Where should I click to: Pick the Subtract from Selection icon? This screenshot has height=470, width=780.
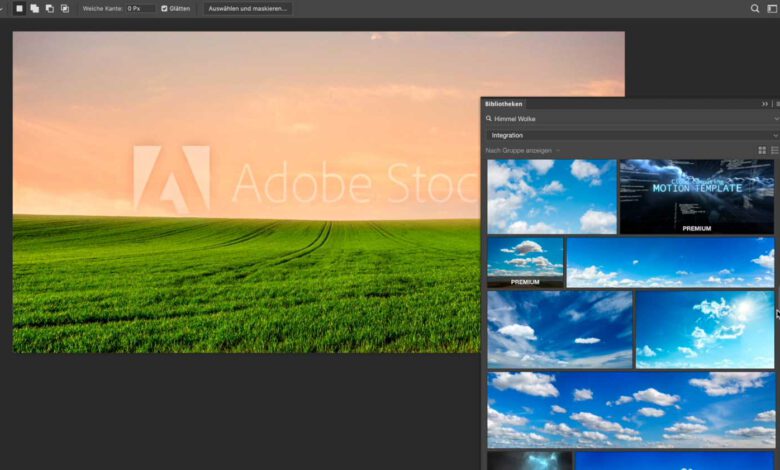(49, 8)
